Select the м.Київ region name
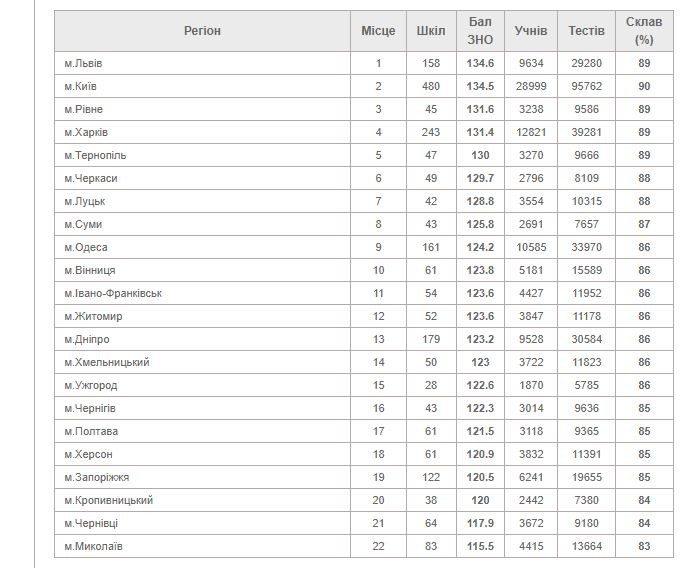Viewport: 691px width, 568px height. (x=80, y=87)
